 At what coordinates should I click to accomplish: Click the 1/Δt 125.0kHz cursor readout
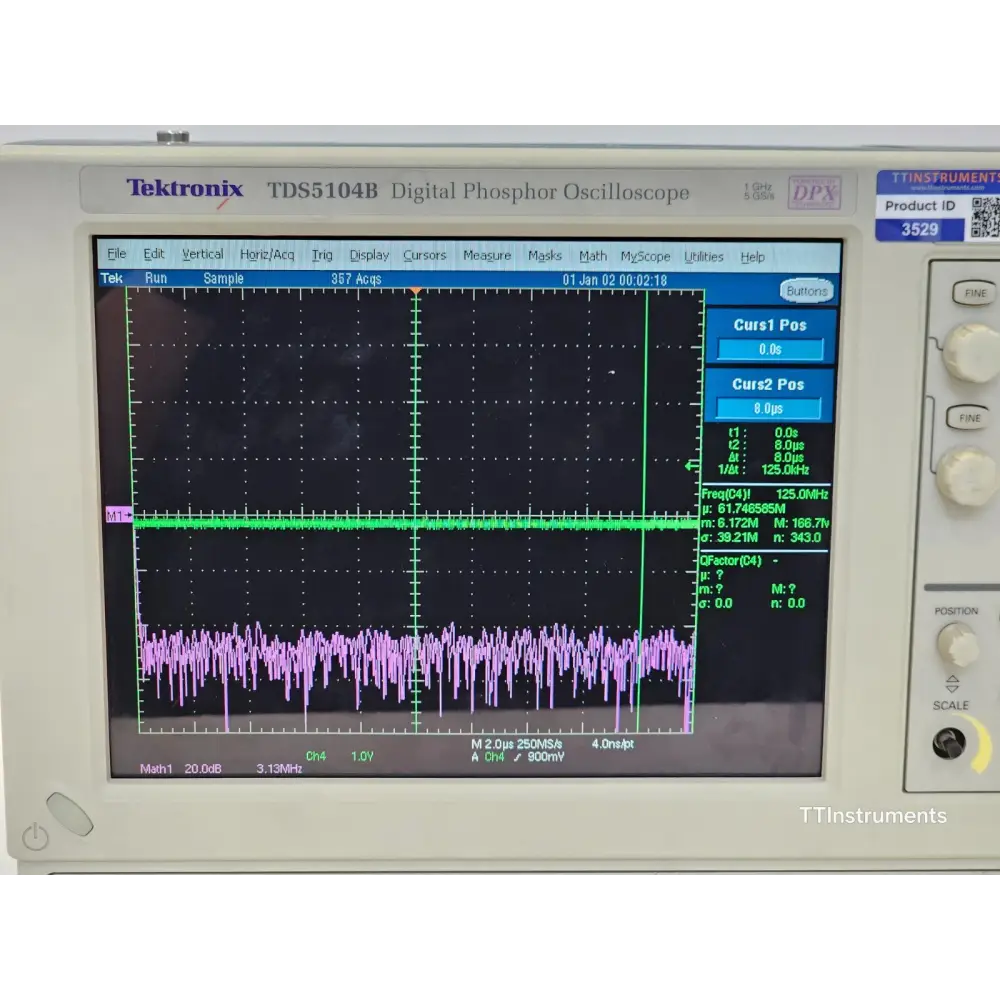pyautogui.click(x=763, y=470)
